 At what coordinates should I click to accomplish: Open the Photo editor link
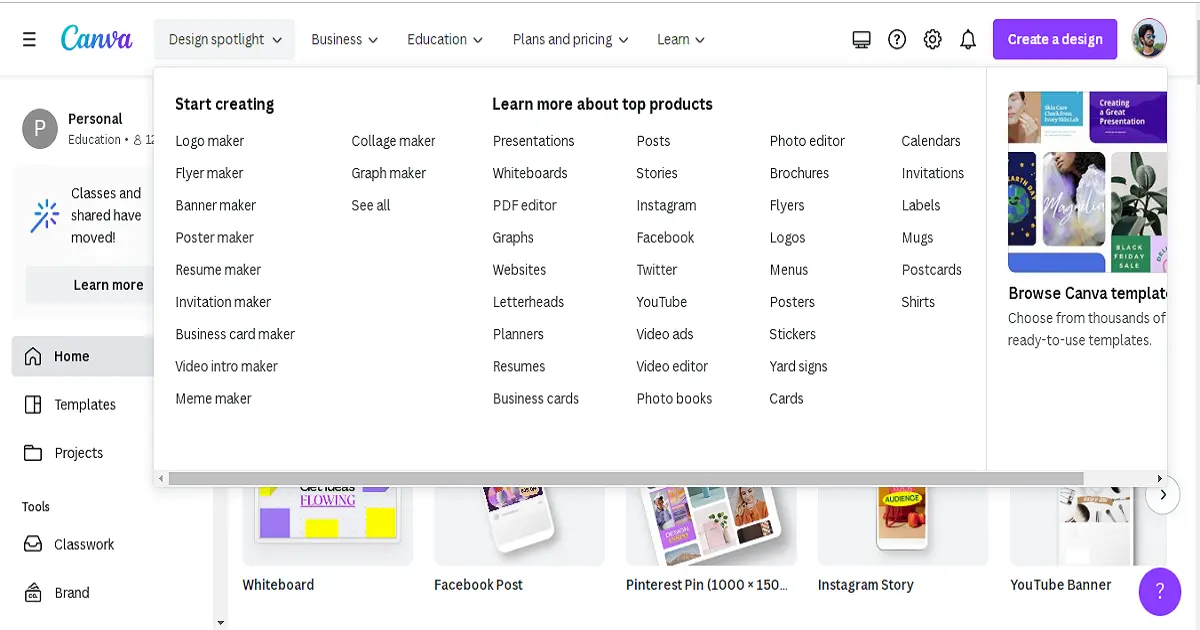[x=808, y=141]
